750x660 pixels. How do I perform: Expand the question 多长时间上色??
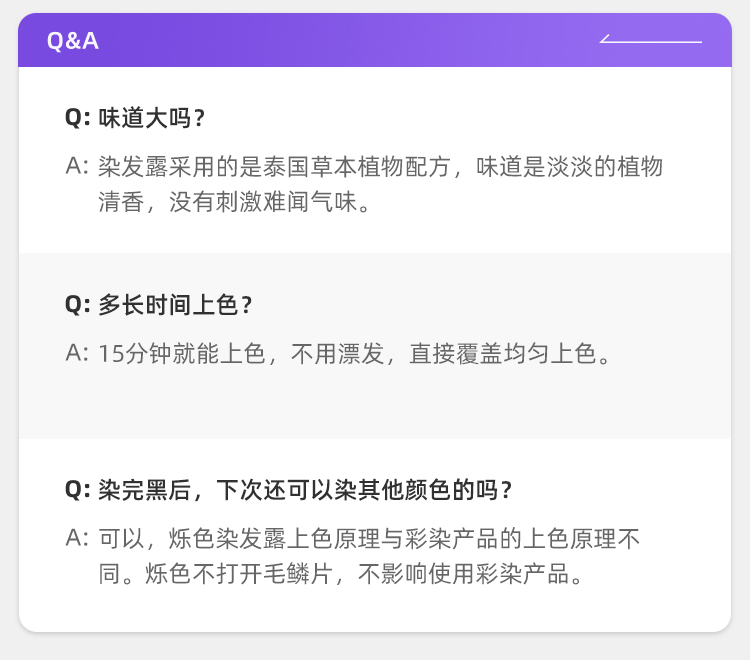click(x=174, y=304)
